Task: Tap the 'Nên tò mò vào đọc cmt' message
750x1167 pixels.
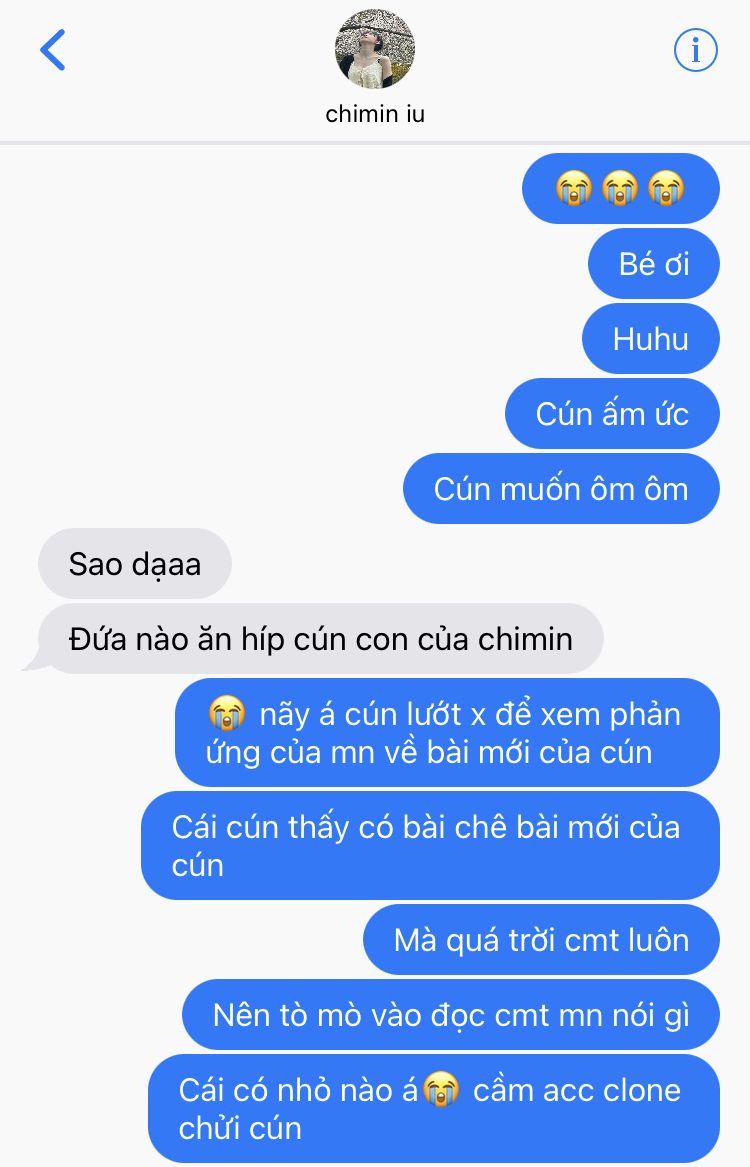Action: [451, 1015]
